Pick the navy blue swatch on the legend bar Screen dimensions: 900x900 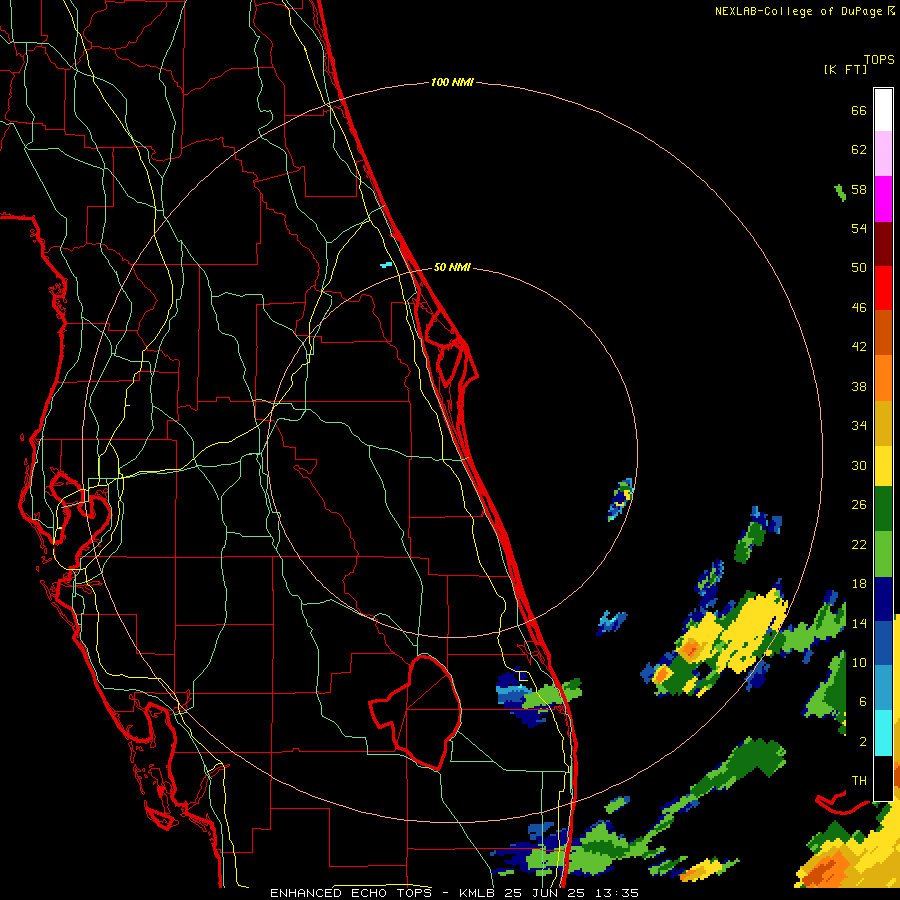click(x=883, y=599)
